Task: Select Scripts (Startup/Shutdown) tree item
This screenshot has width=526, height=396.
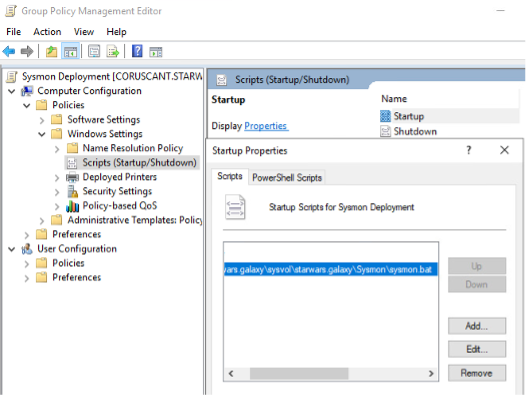Action: click(x=132, y=163)
